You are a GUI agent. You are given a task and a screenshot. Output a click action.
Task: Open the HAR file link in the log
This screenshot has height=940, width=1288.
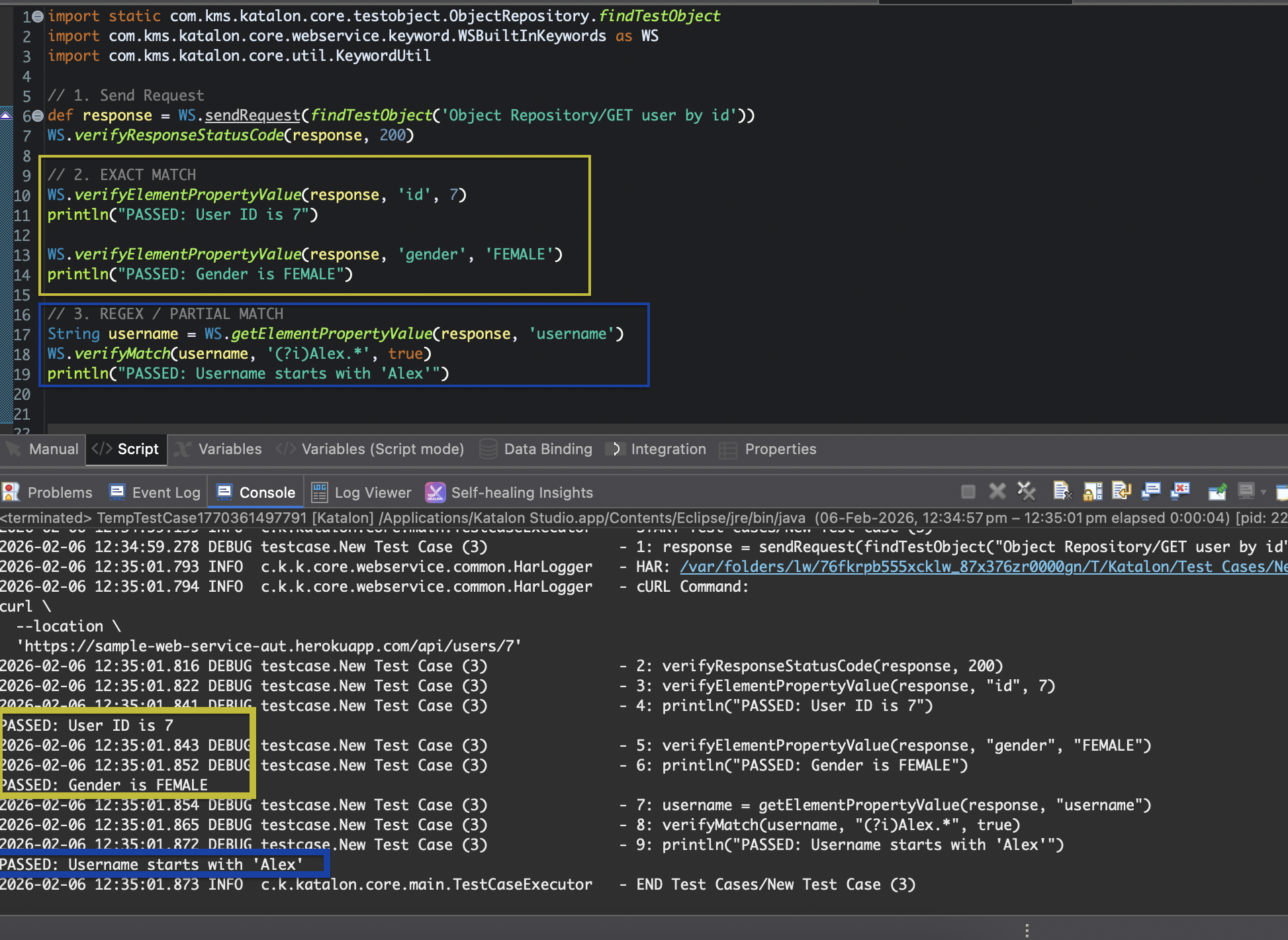click(927, 567)
